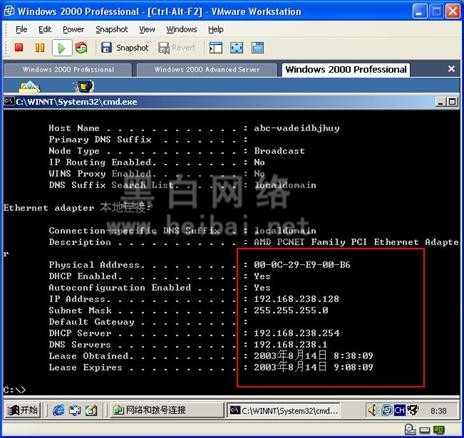Open the 网络和拨号连接 taskbar button
The width and height of the screenshot is (464, 438).
tap(167, 410)
